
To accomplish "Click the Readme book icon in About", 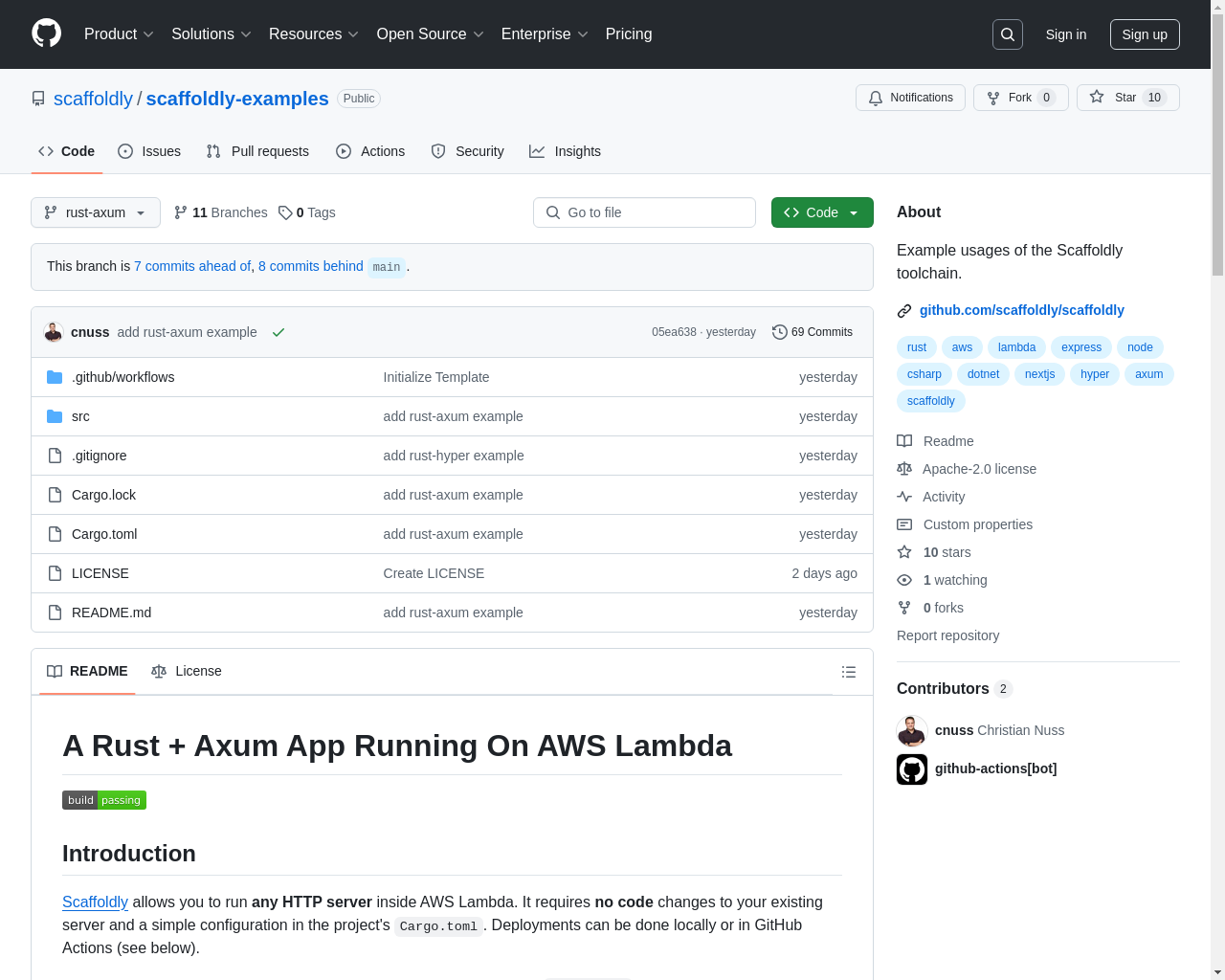I will 904,441.
